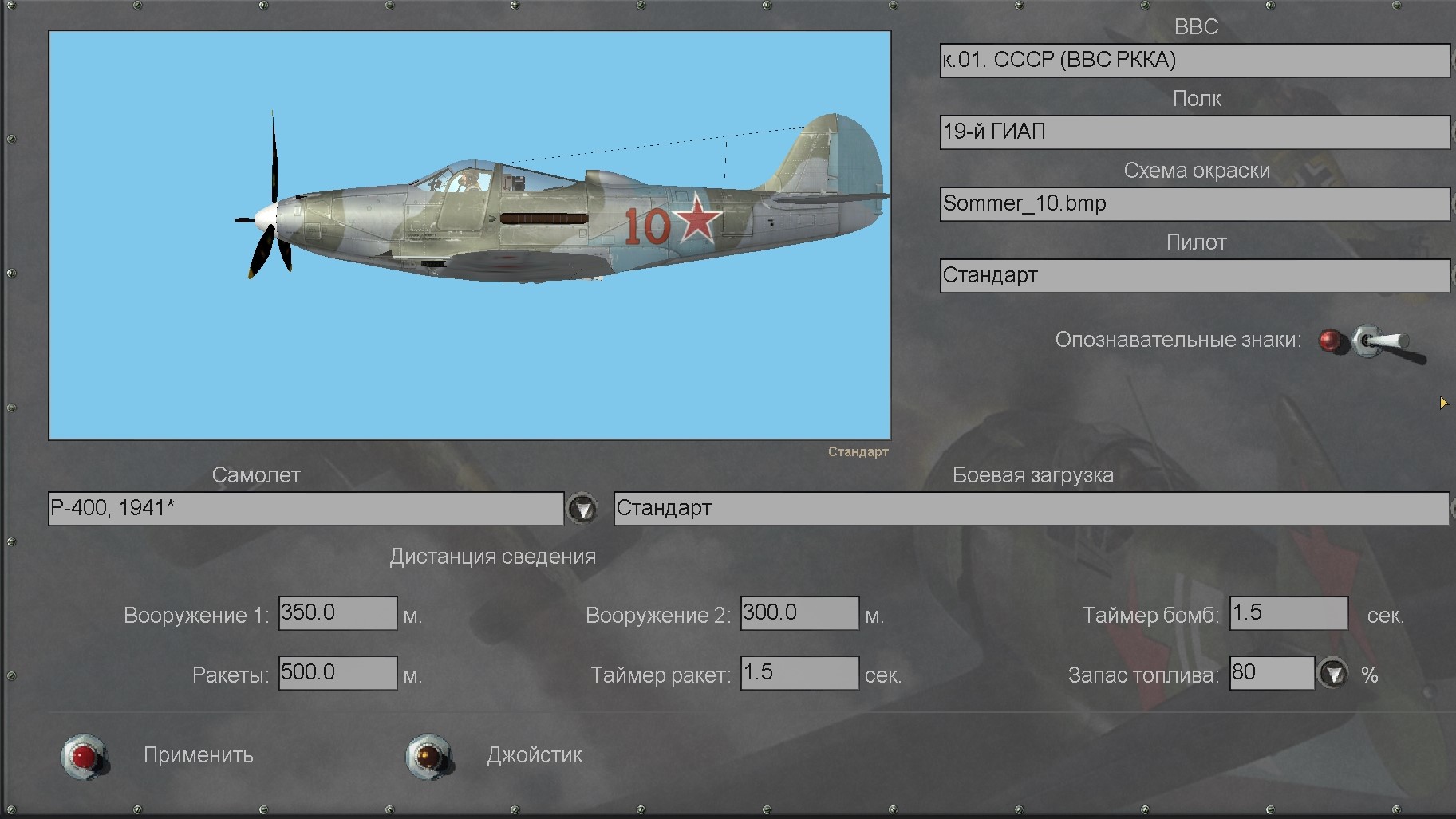Click the Схема окраски heading text
Screen dimensions: 1456x819
[x=1197, y=171]
